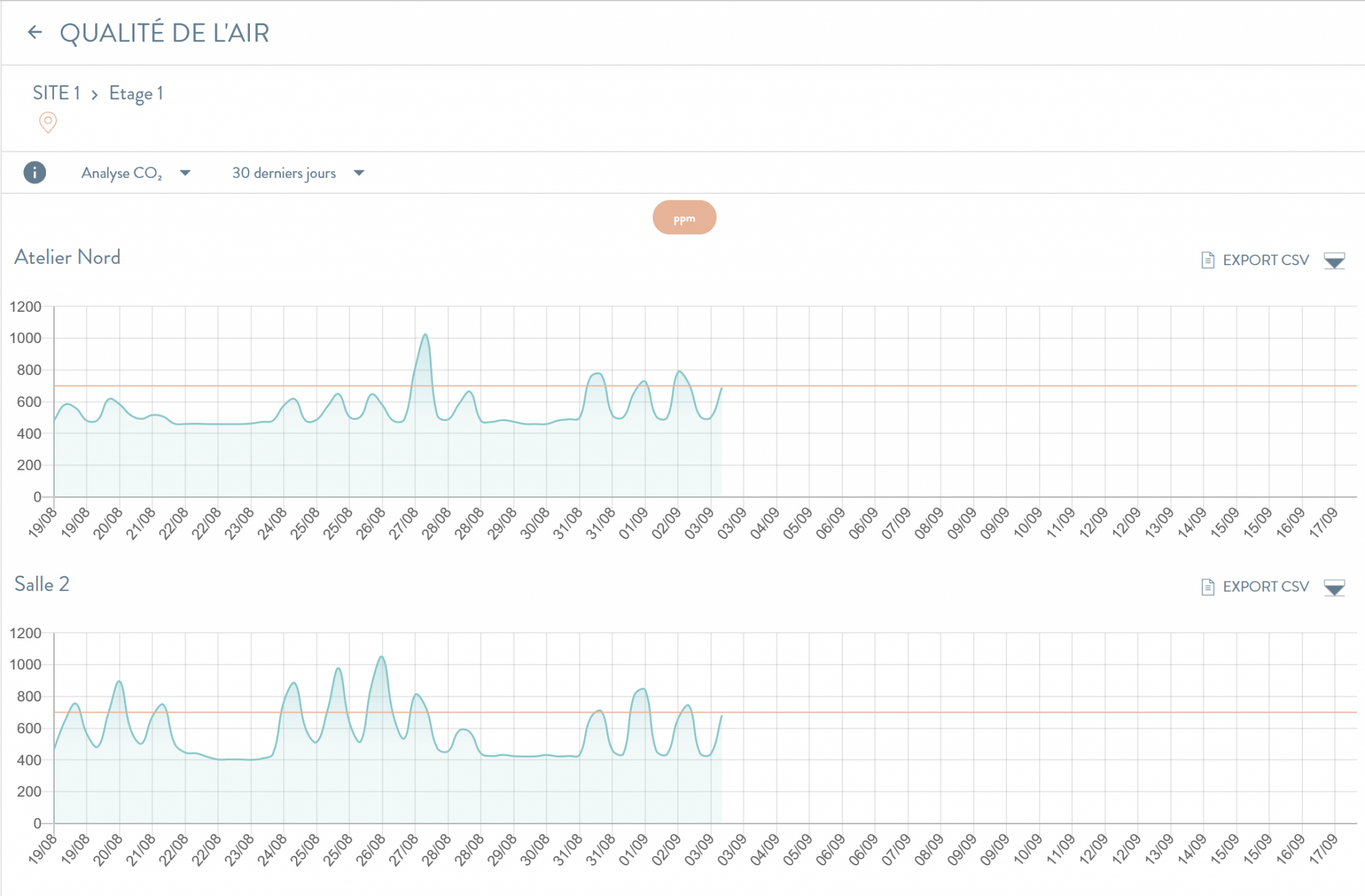Click the orange location pin icon
This screenshot has height=896, width=1365.
[48, 123]
